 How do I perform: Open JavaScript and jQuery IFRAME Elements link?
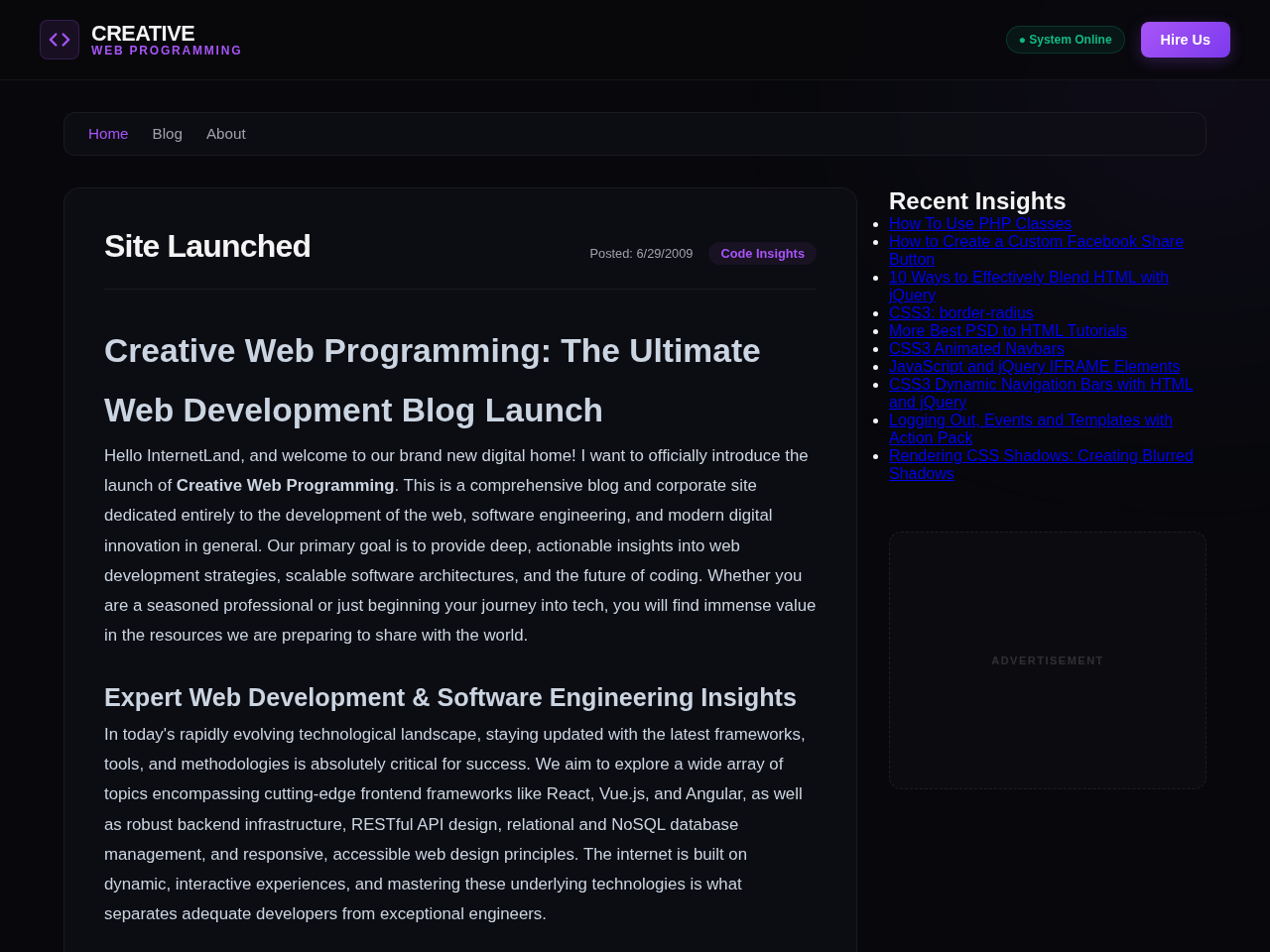pyautogui.click(x=1035, y=367)
